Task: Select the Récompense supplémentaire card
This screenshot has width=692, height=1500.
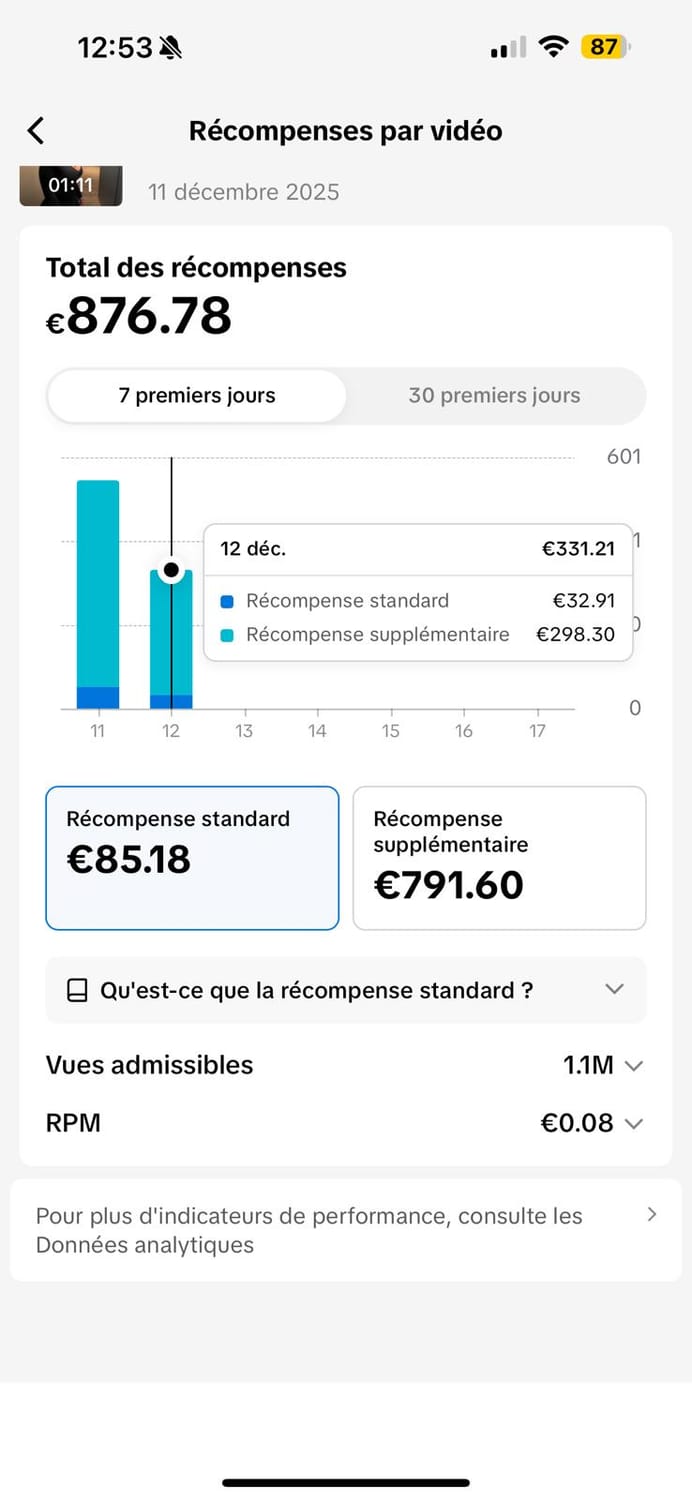Action: tap(499, 858)
